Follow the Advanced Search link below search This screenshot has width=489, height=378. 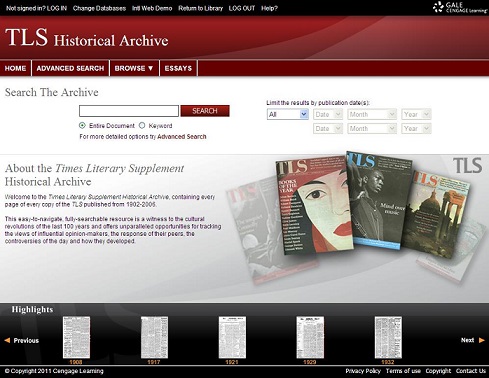[182, 136]
